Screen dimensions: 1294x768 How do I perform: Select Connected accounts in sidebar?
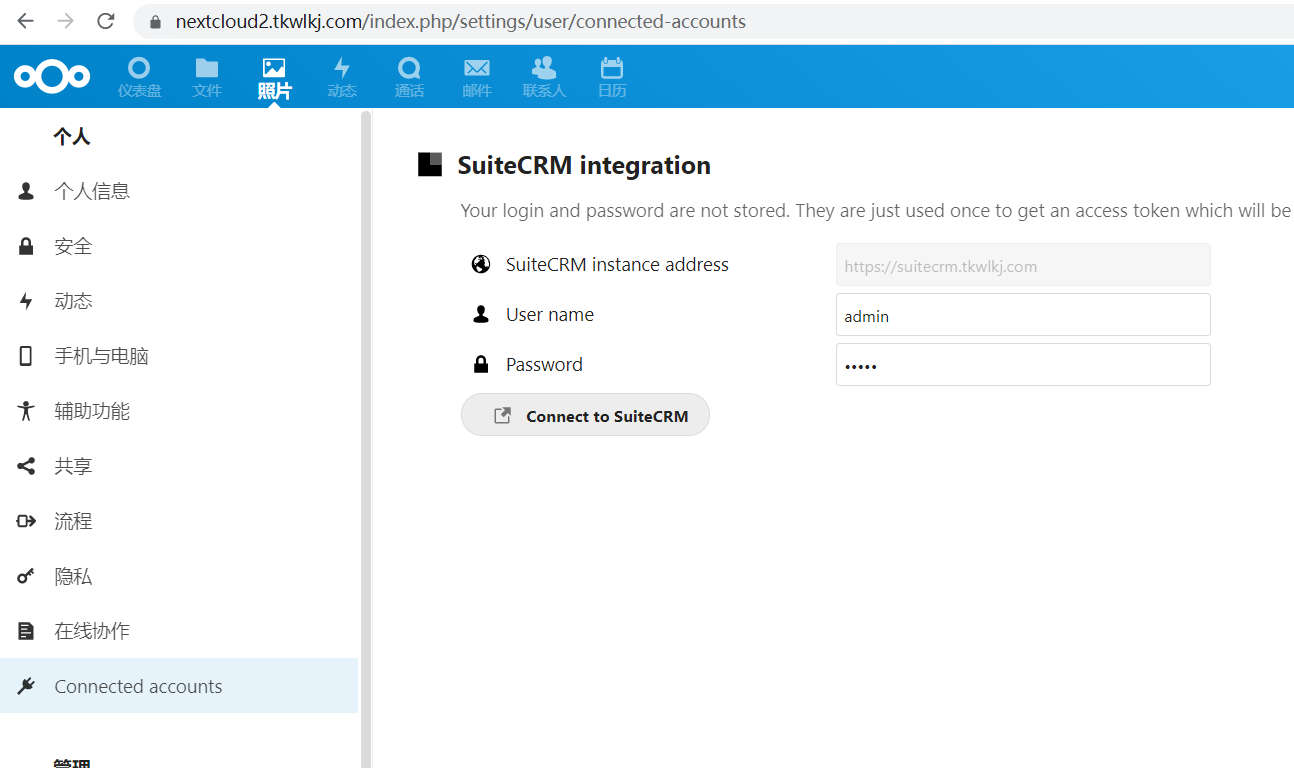pos(179,686)
